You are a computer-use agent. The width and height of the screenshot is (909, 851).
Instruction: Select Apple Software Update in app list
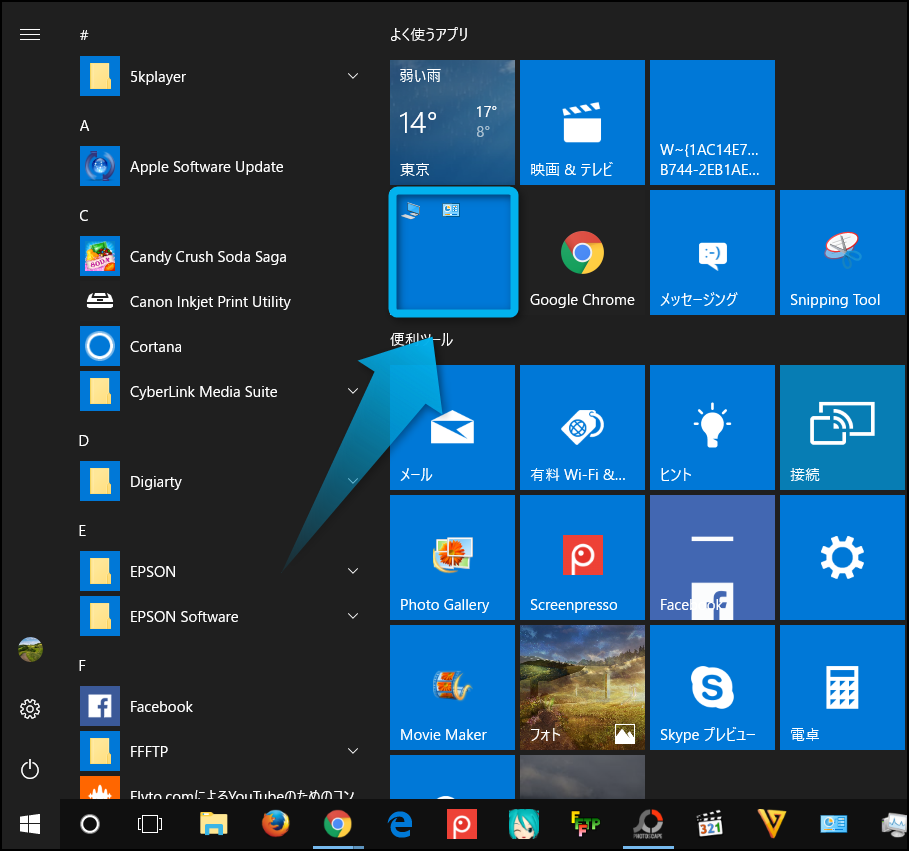click(x=206, y=167)
